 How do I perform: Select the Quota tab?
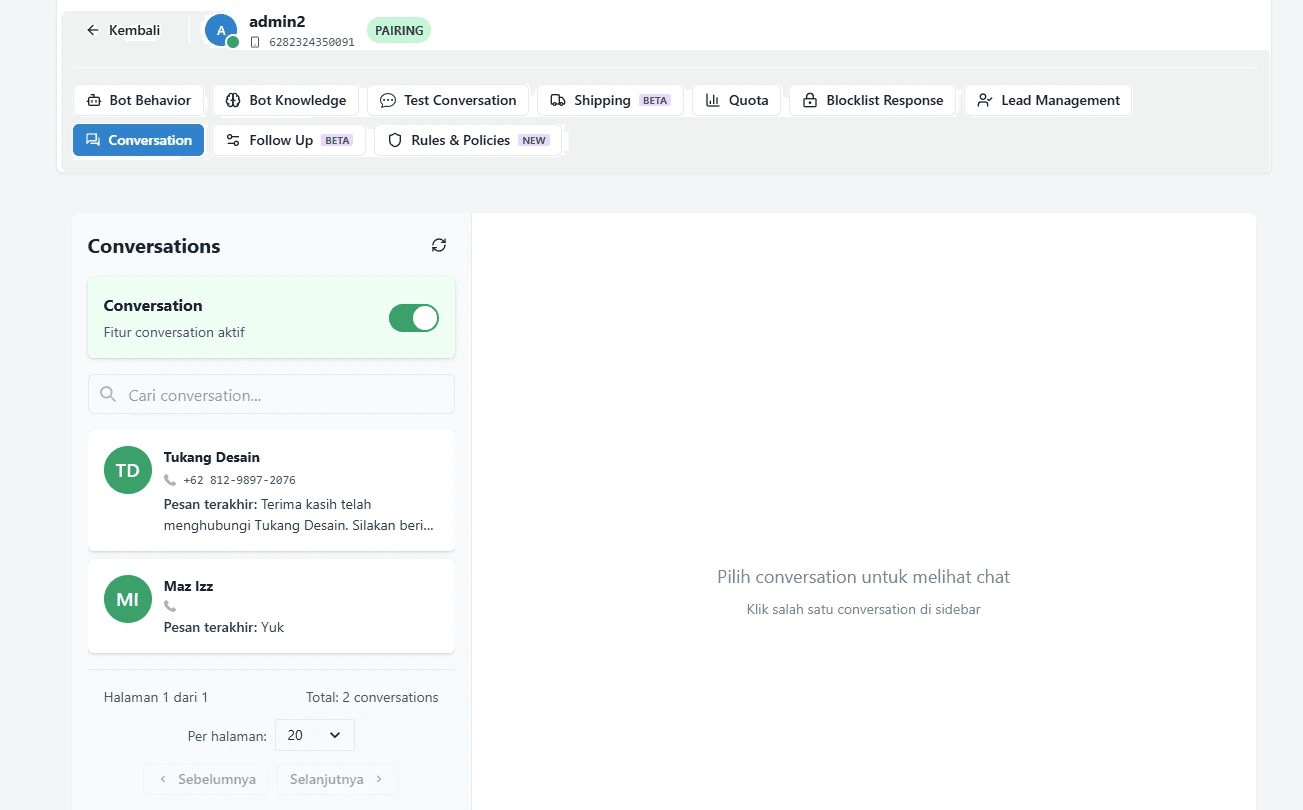click(736, 100)
